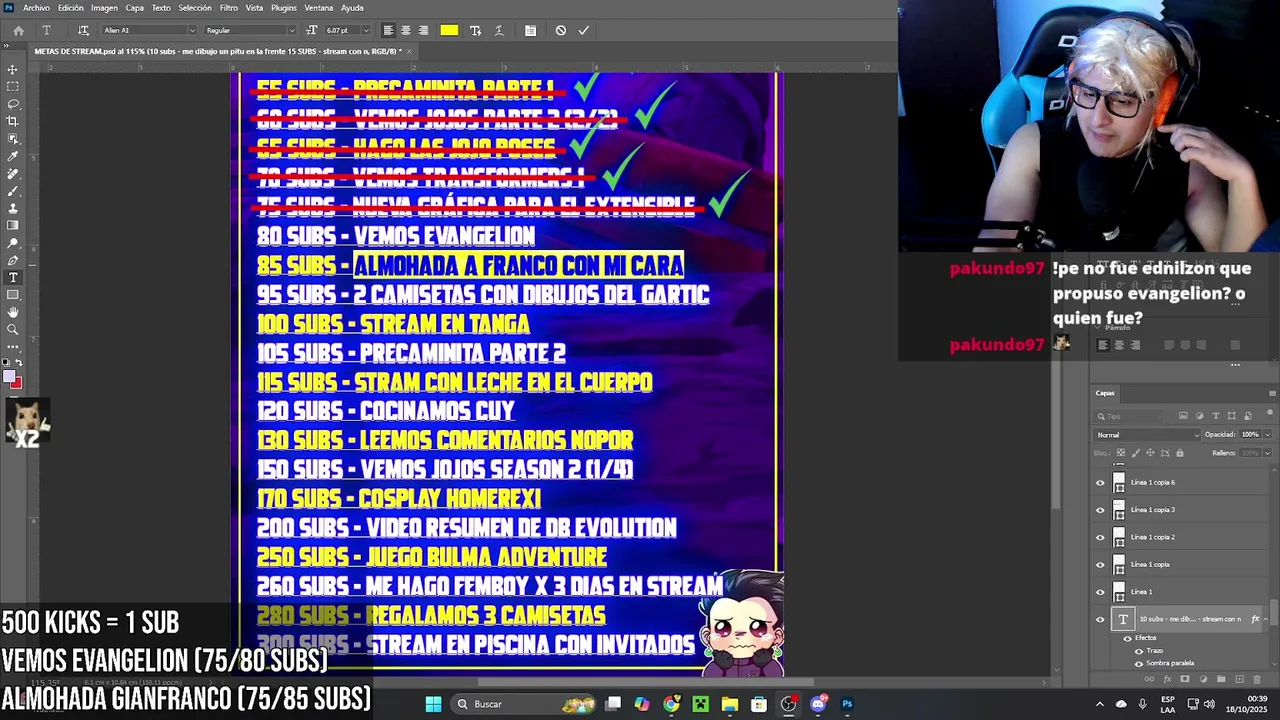Hide the Línea 1 copia layer
Viewport: 1280px width, 720px height.
1100,564
